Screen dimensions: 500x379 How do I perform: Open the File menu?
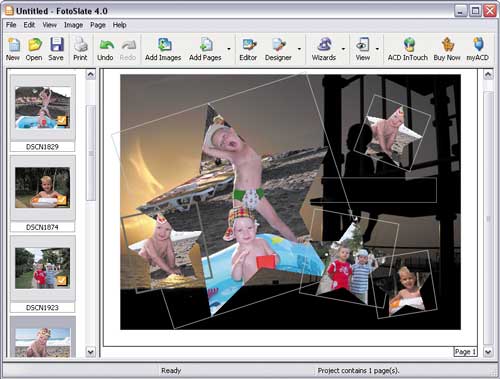[x=11, y=25]
